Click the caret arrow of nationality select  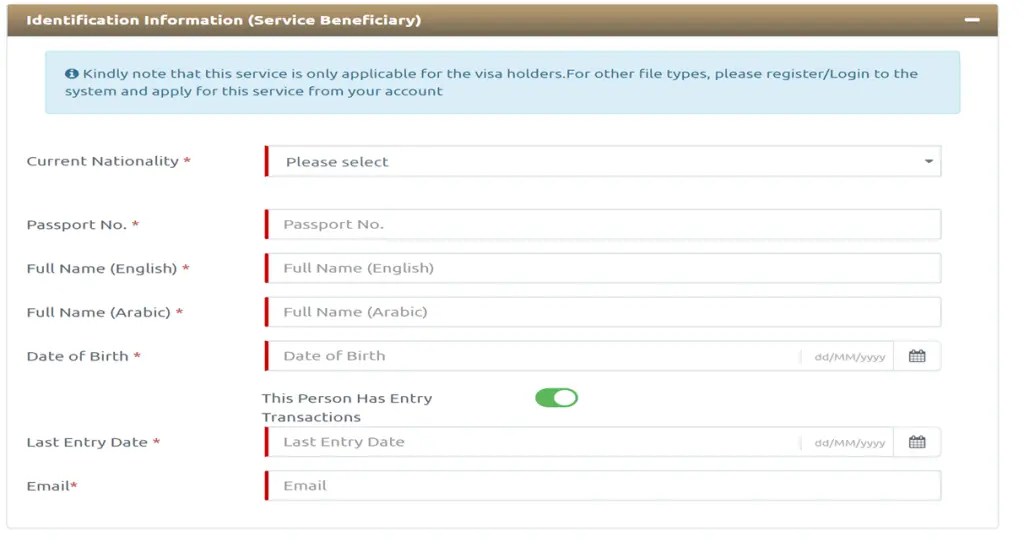tap(928, 161)
